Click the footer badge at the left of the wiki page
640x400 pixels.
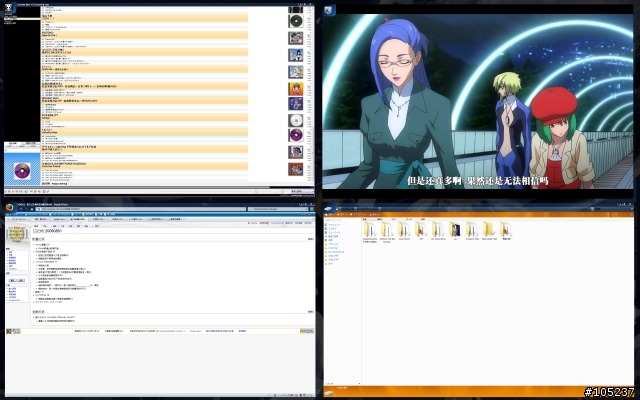(13, 331)
